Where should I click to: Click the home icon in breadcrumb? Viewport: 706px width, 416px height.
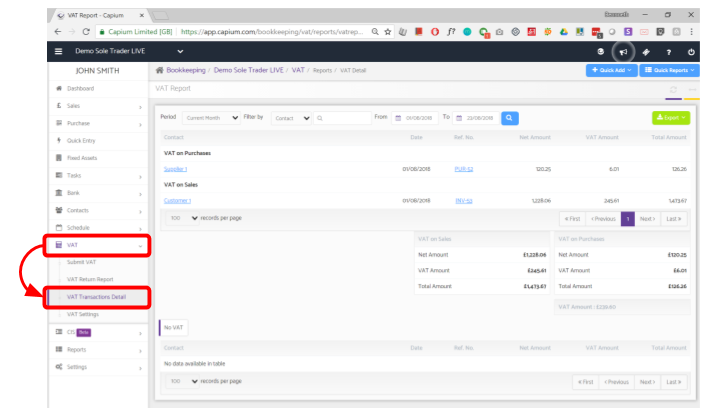pyautogui.click(x=159, y=70)
